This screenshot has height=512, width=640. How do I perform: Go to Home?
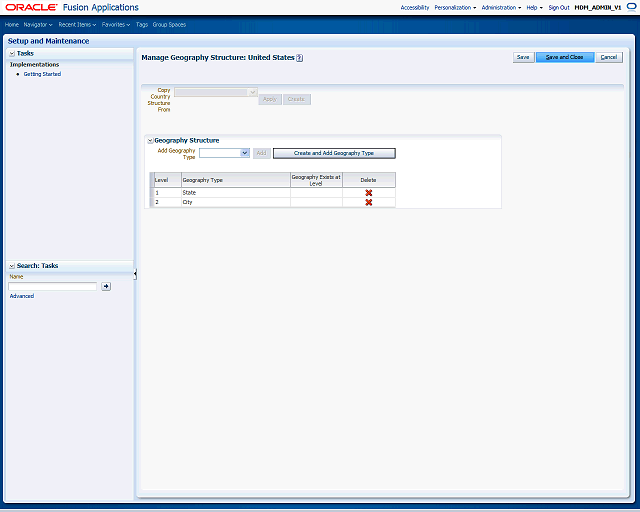pos(12,24)
